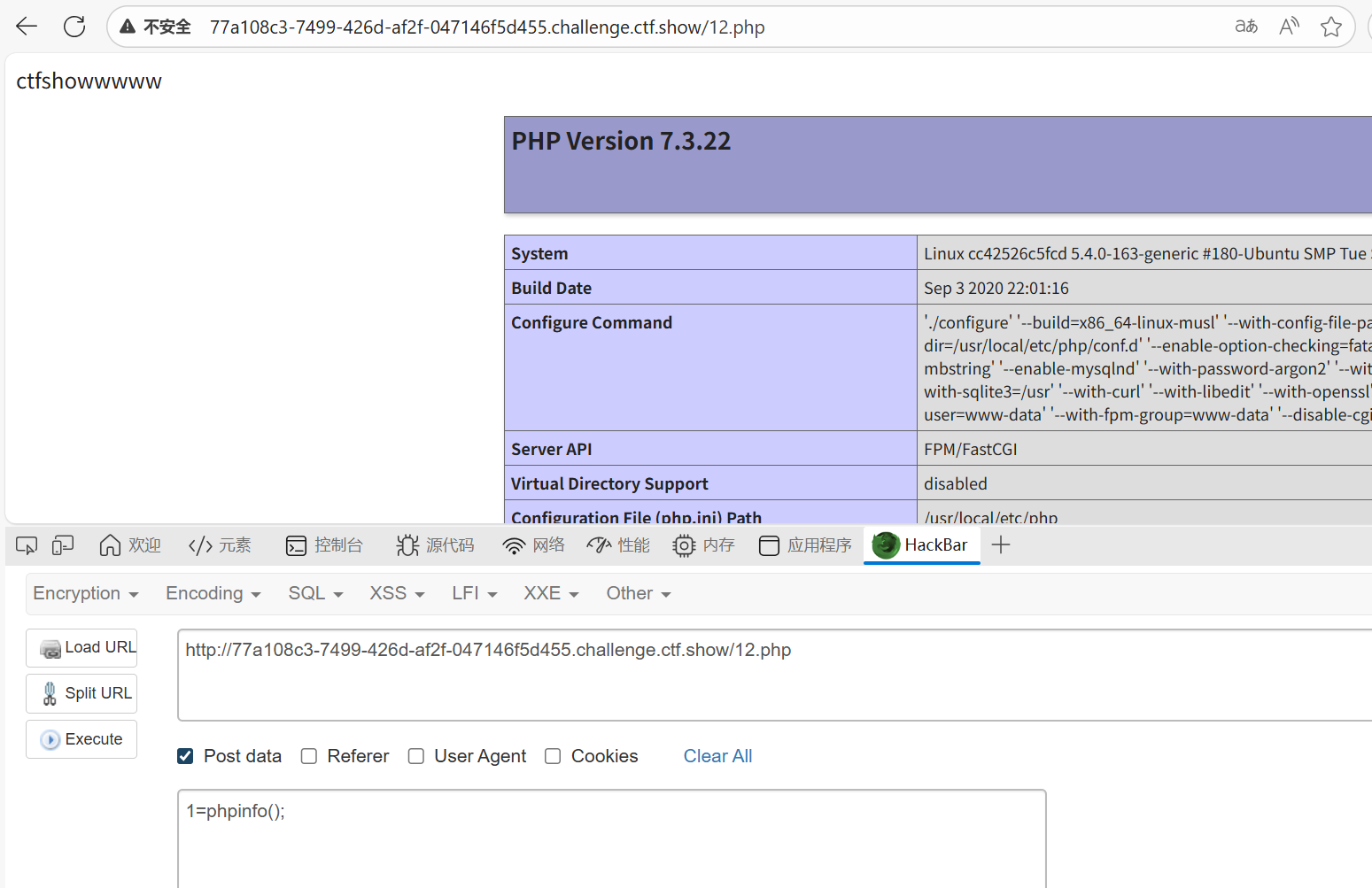Click the Load URL button
This screenshot has height=888, width=1372.
tap(81, 648)
